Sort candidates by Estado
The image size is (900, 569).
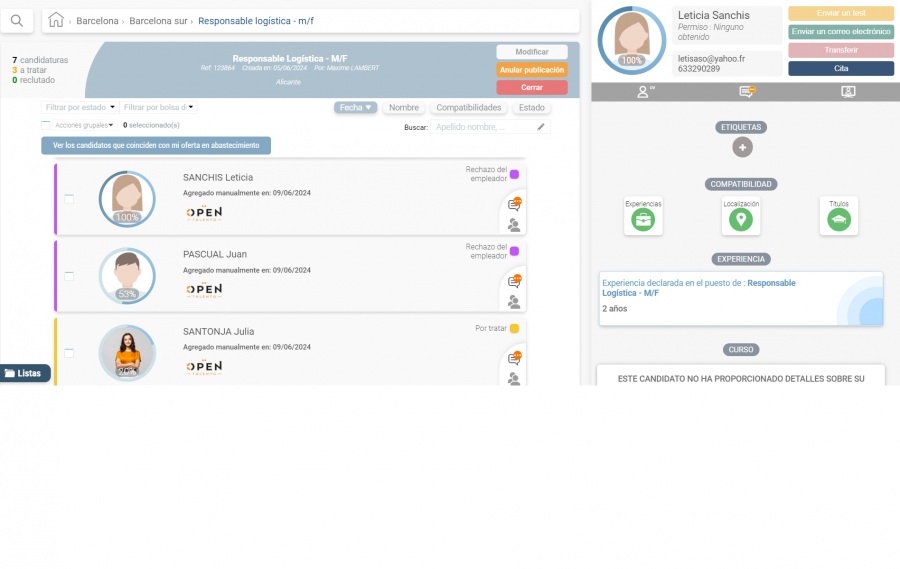point(532,107)
